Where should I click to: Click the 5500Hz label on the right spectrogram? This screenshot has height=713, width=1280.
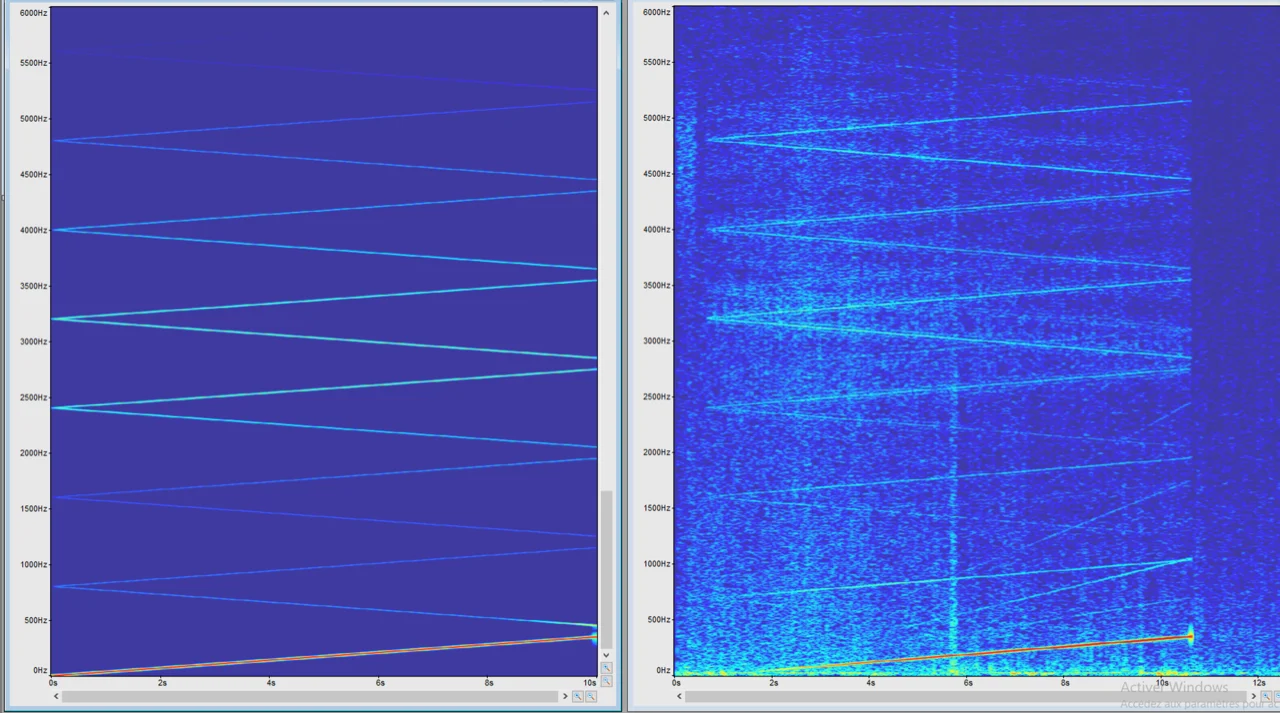(656, 62)
